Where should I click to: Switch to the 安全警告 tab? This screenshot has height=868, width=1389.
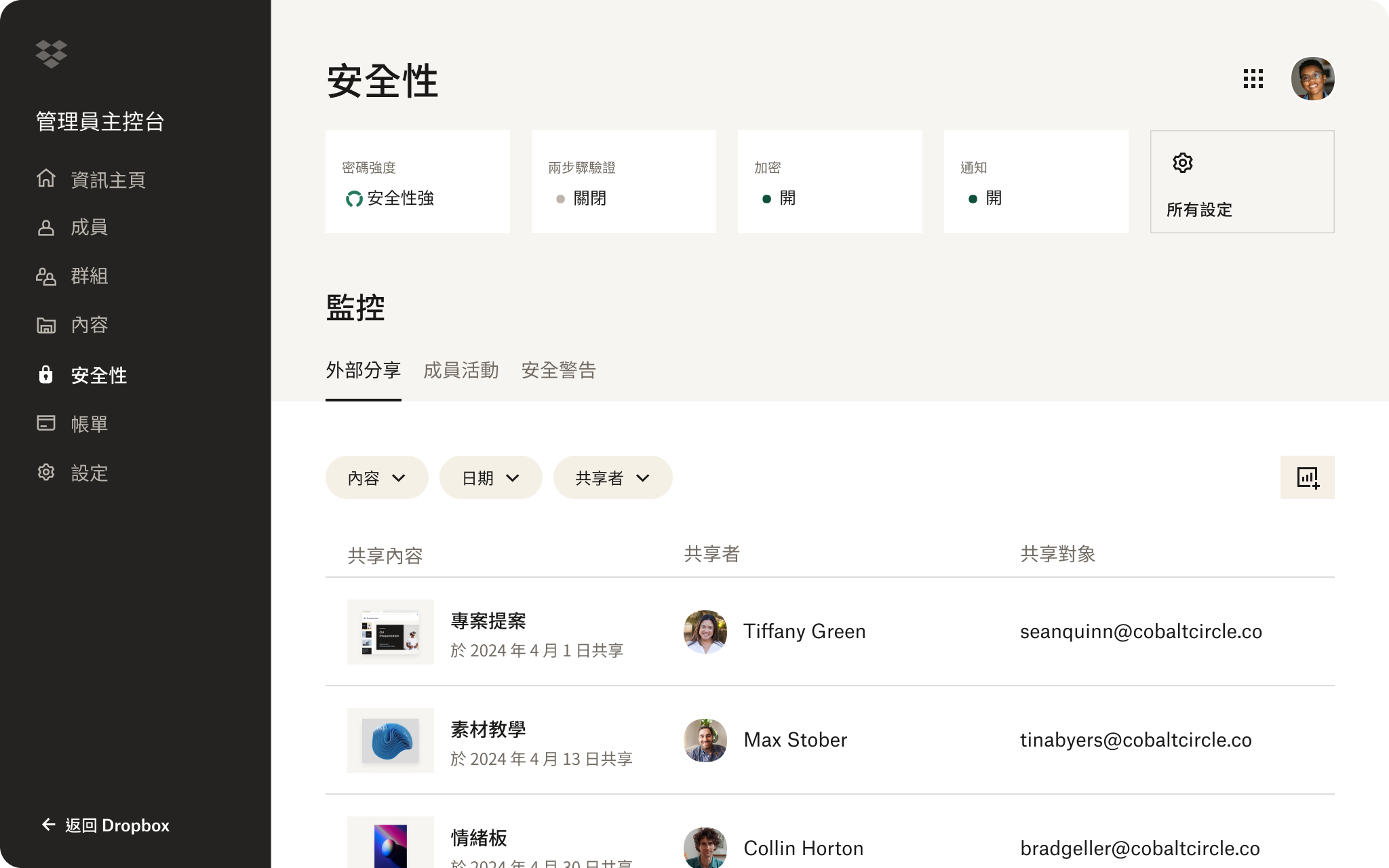pos(559,370)
